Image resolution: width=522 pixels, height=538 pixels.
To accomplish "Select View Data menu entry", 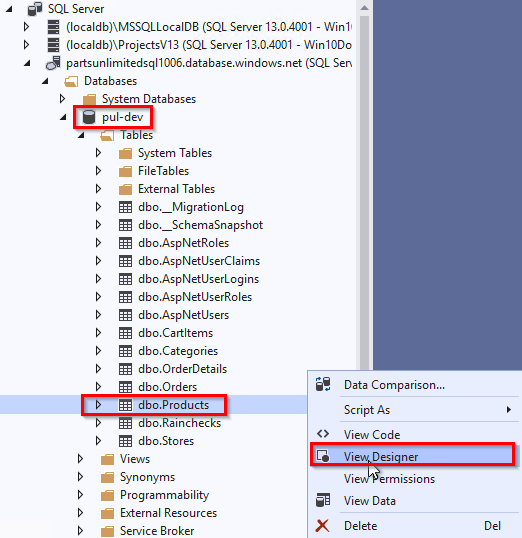I will [370, 501].
